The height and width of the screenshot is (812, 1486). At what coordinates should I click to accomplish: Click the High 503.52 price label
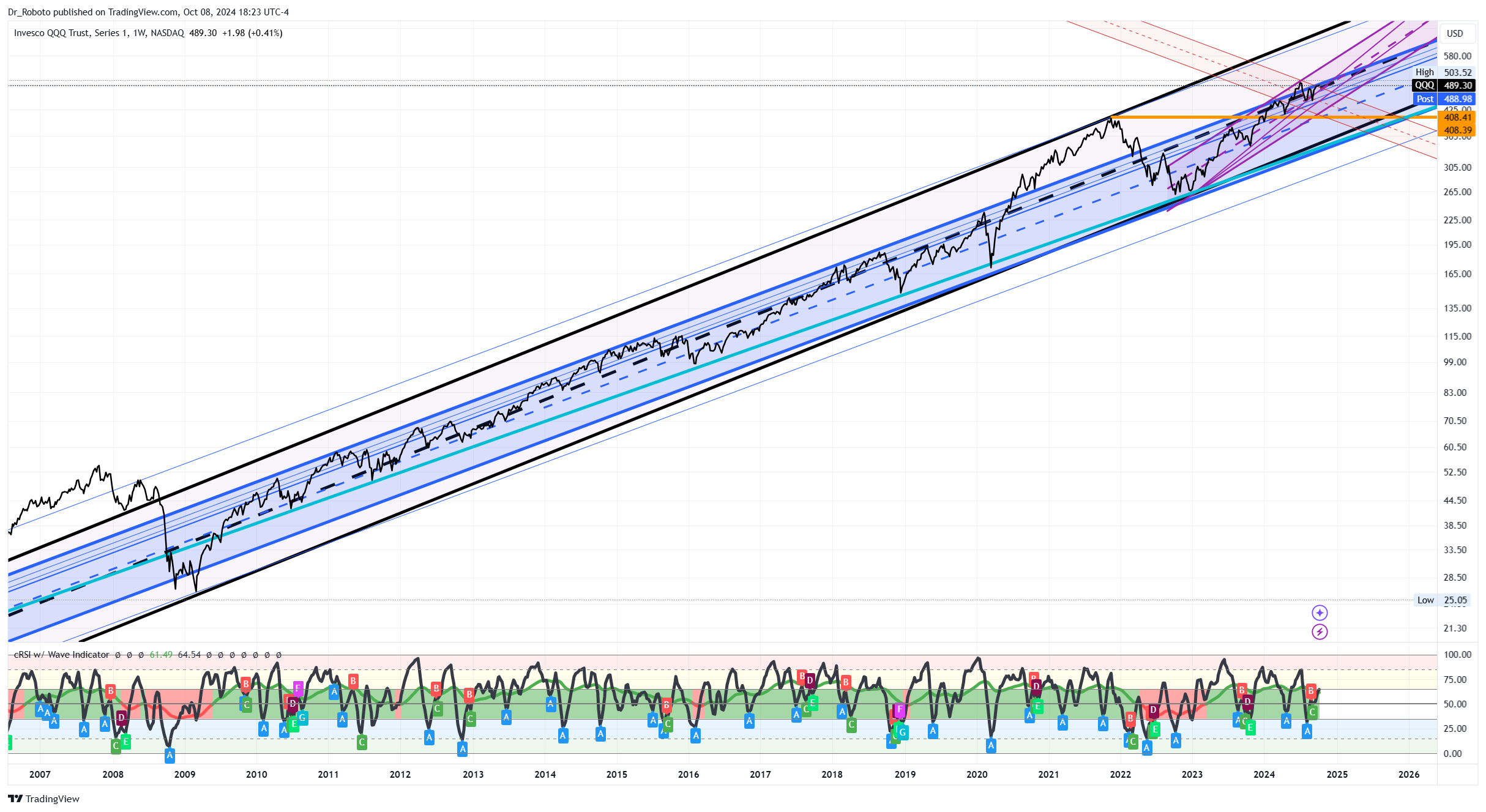coord(1444,72)
